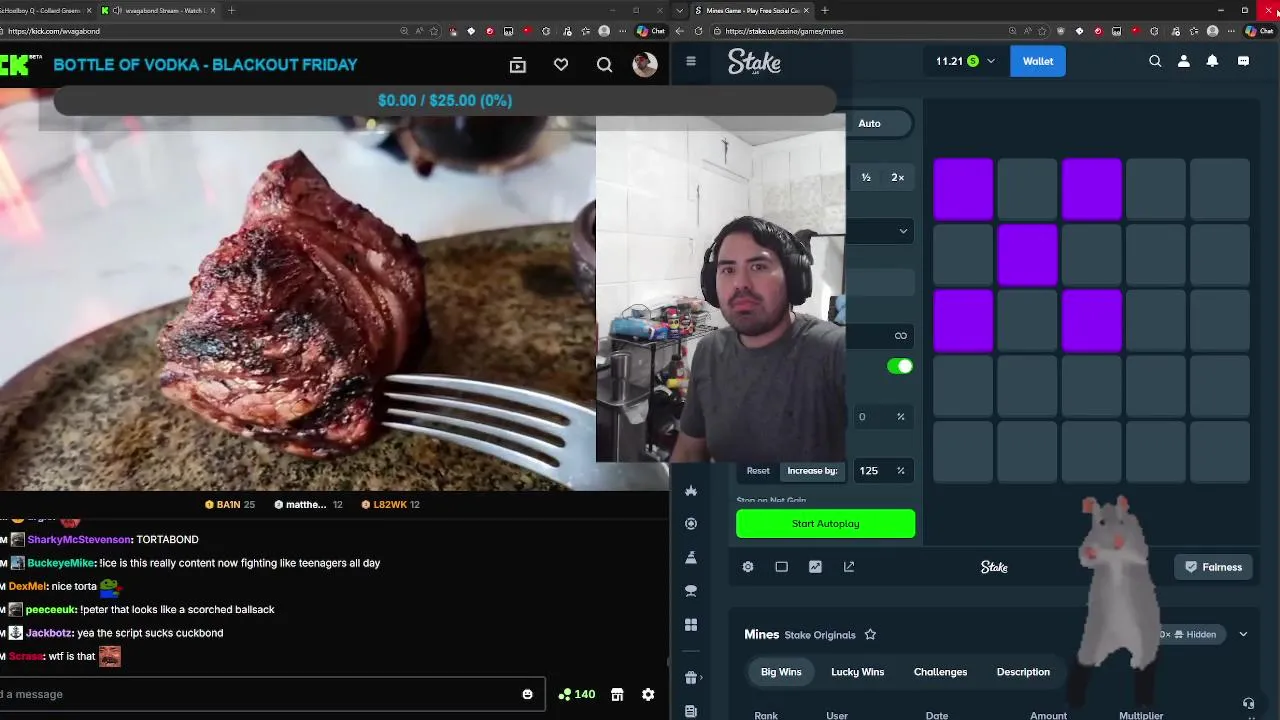Open the Fairness button
Screen dimensions: 1280x720
[1213, 567]
